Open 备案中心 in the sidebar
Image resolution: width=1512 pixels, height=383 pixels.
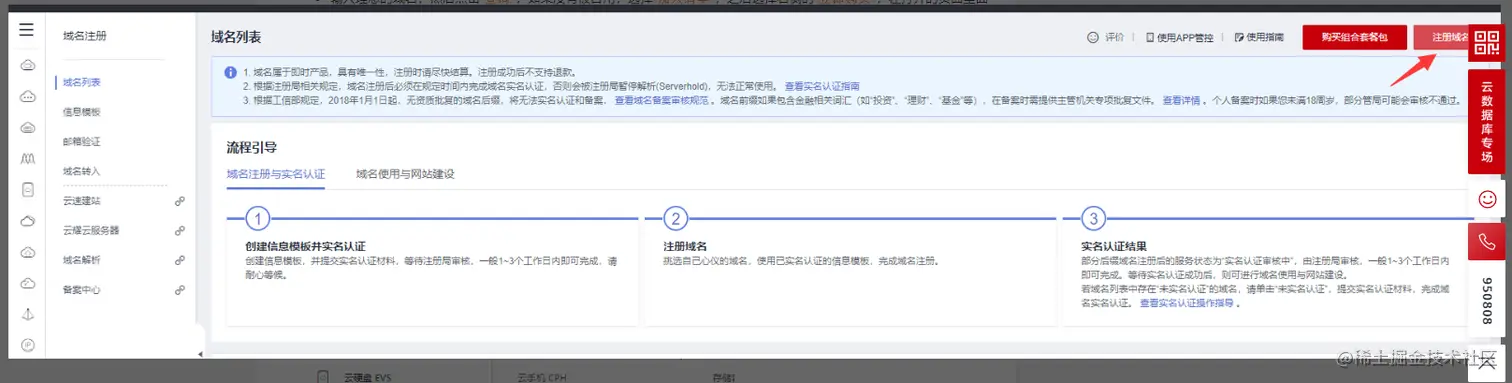coord(81,290)
